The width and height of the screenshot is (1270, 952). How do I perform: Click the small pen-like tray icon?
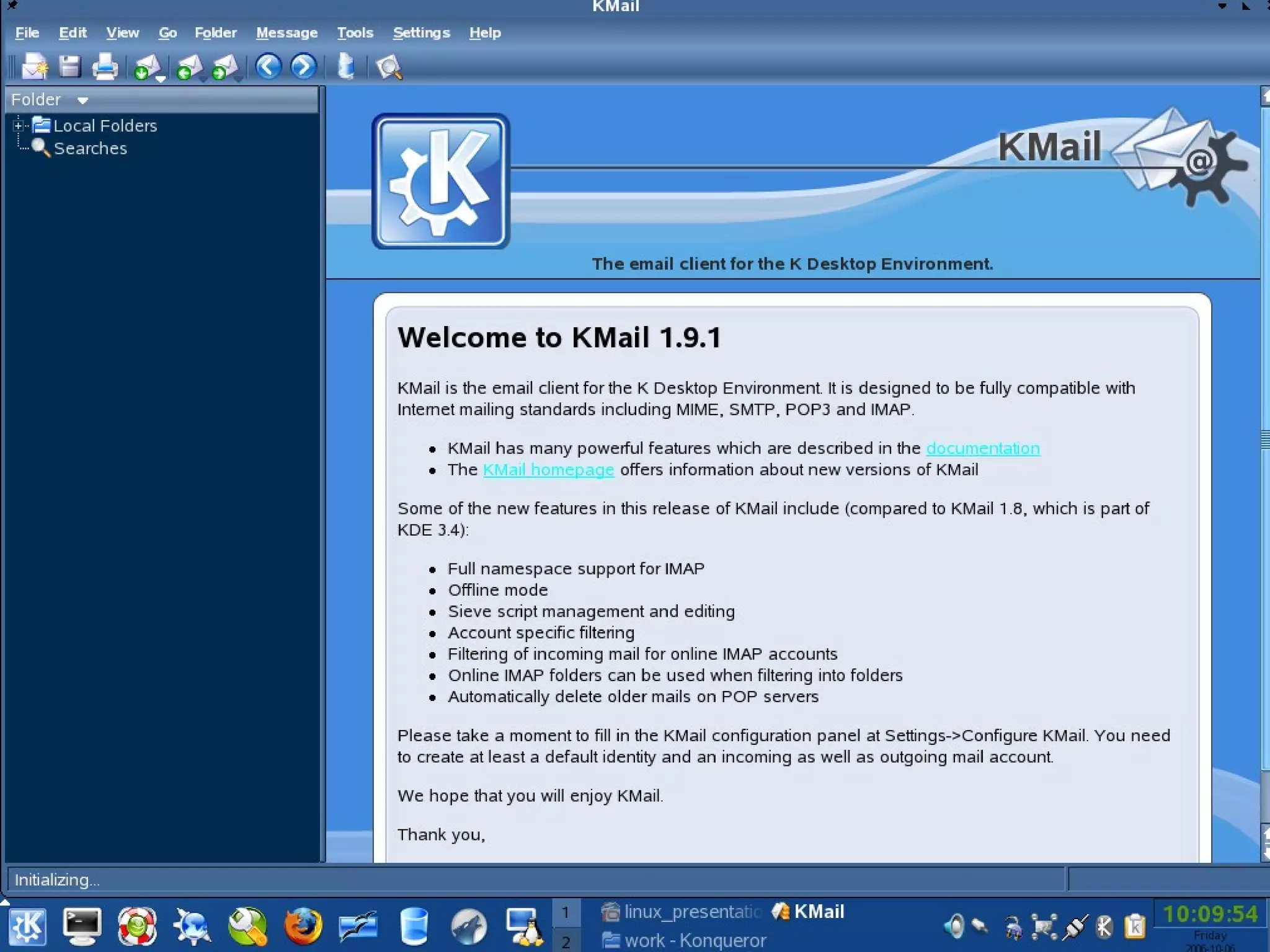click(980, 926)
